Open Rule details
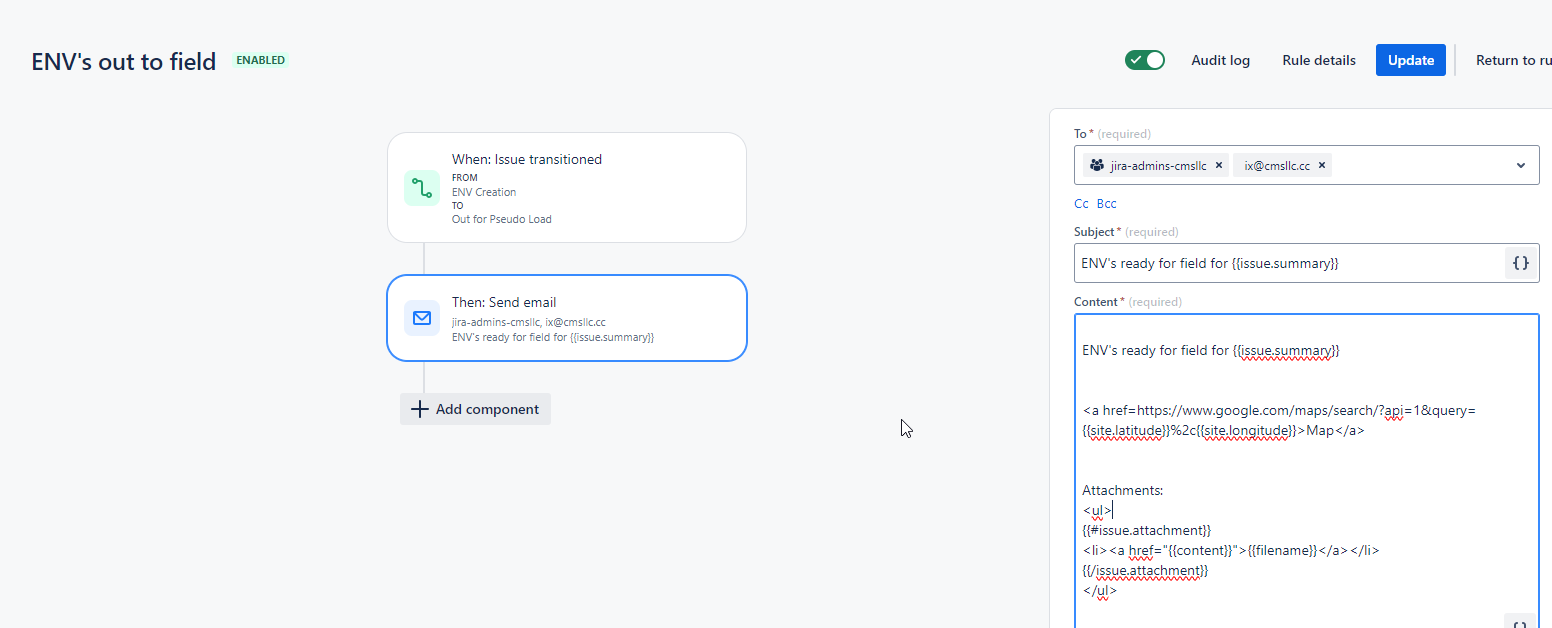The image size is (1552, 628). click(1319, 60)
